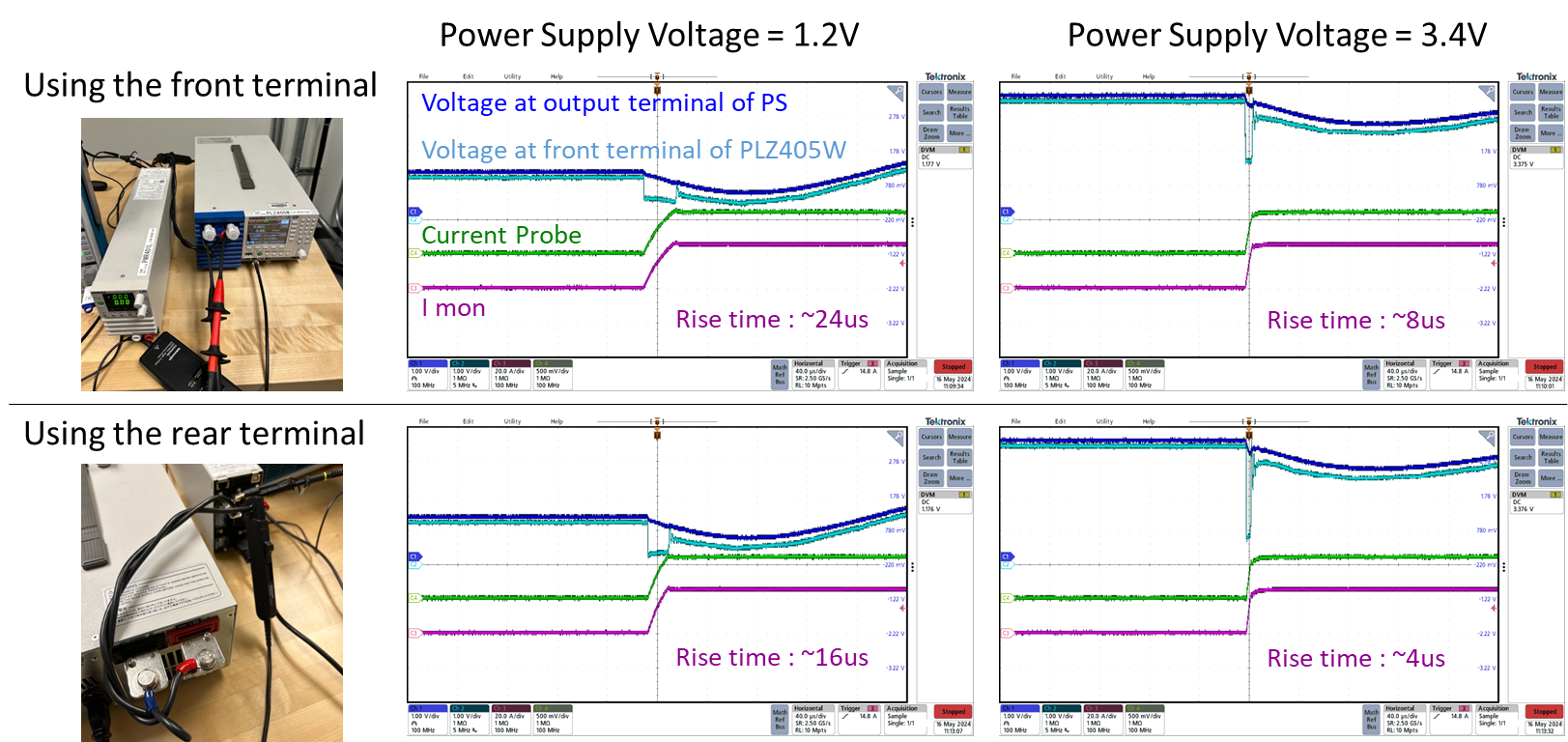Open the File menu on the ~24us scope
The width and height of the screenshot is (1568, 742).
click(423, 76)
